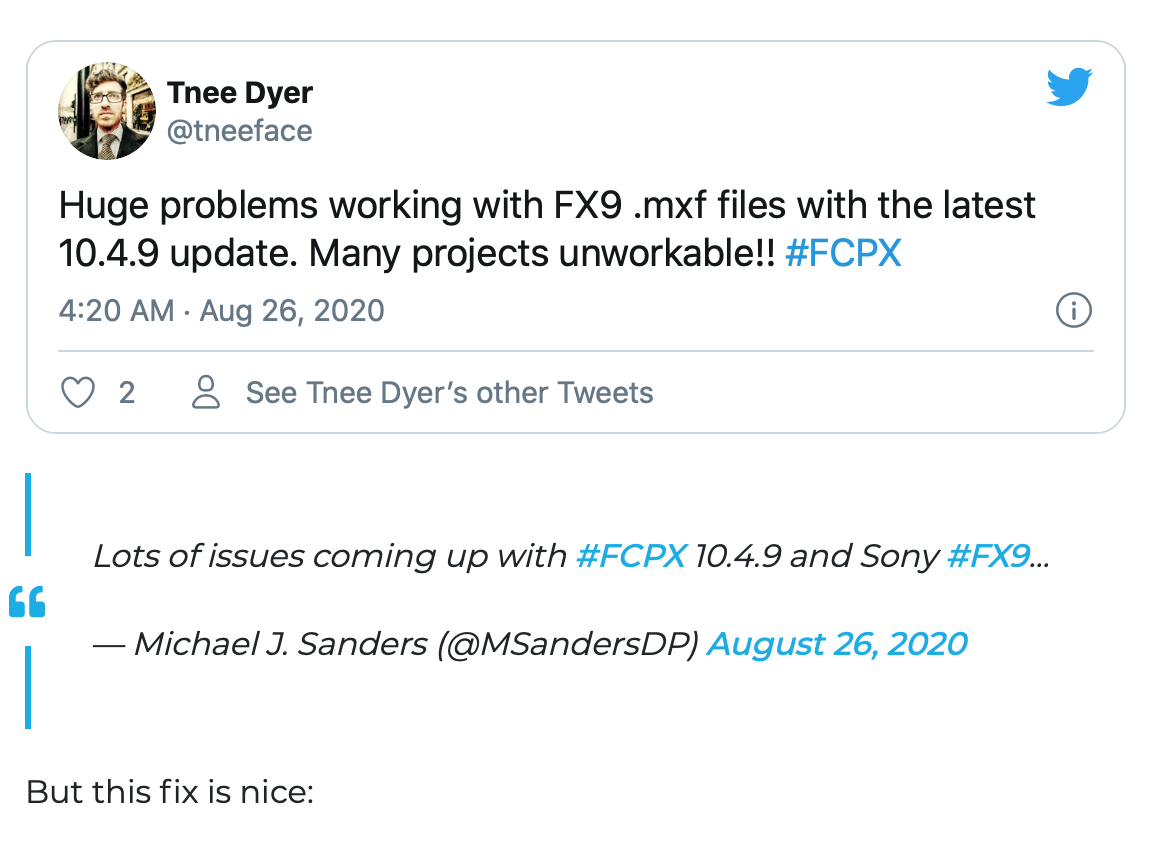Viewport: 1174px width, 842px height.
Task: Click the 4:20 AM Aug 26 timestamp
Action: tap(221, 311)
